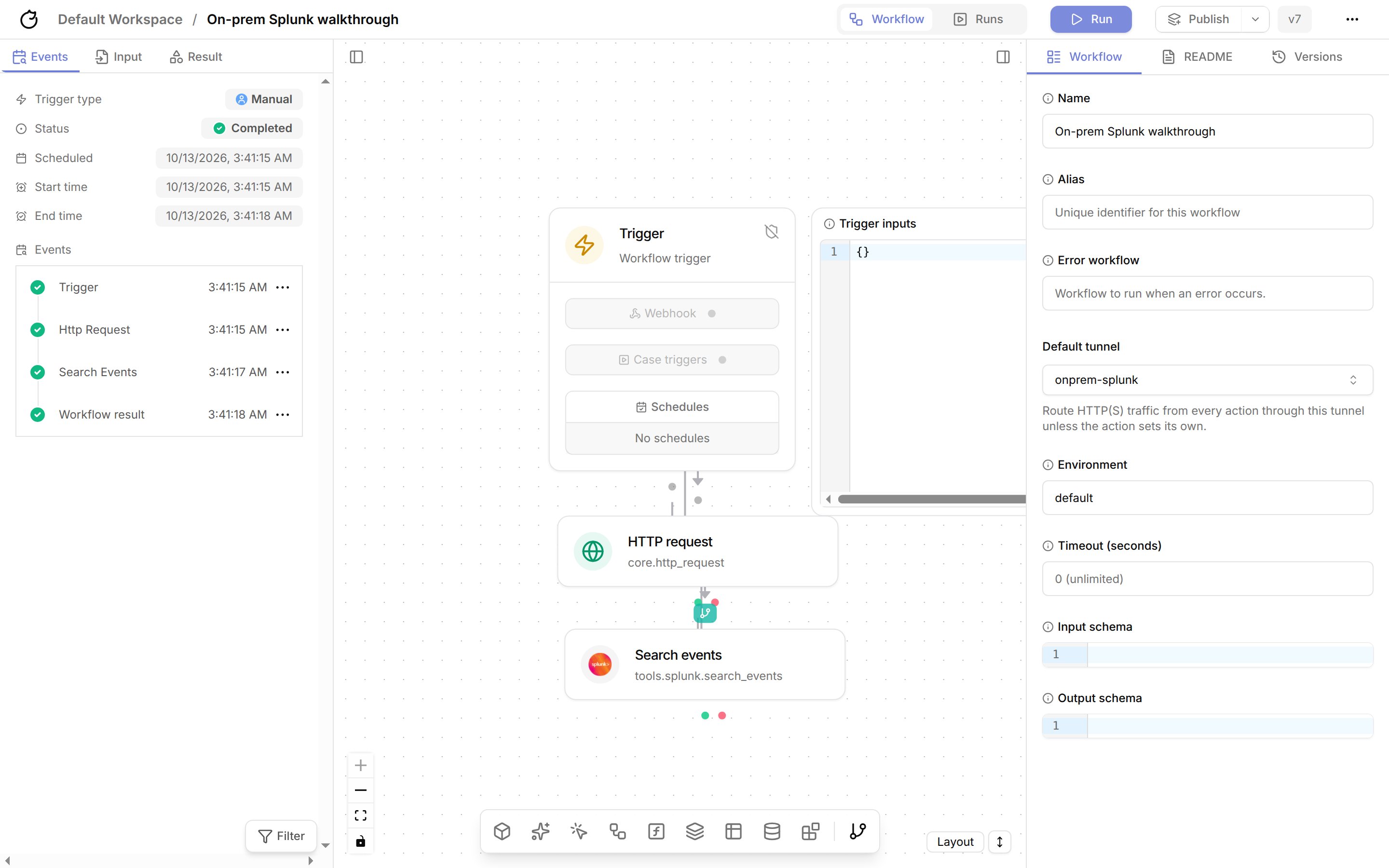Viewport: 1389px width, 868px height.
Task: Open the Versions tab
Action: [x=1307, y=57]
